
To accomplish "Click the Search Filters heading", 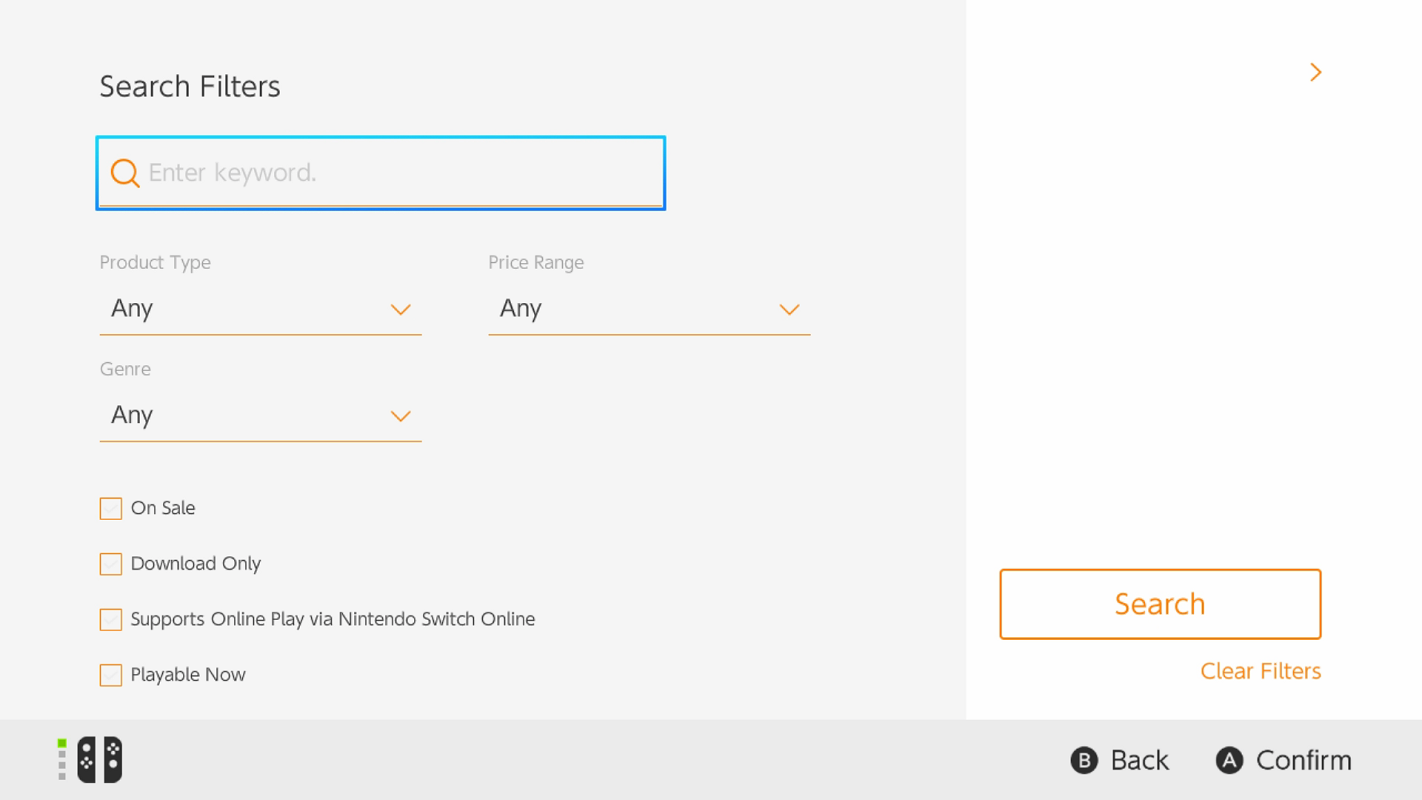I will pos(190,86).
